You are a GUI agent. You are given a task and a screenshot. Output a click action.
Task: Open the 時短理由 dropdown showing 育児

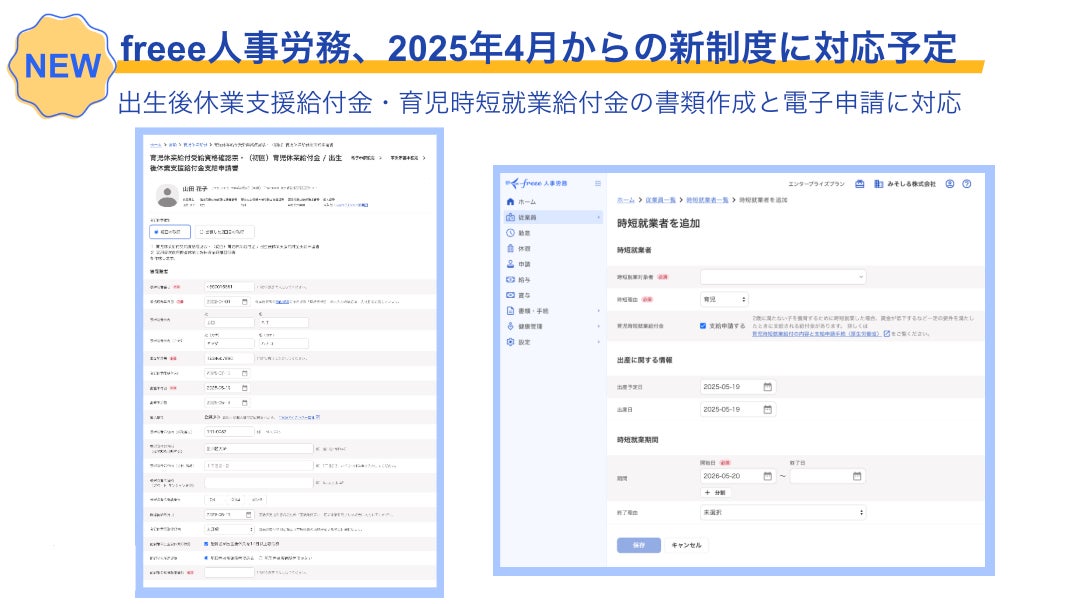tap(724, 300)
